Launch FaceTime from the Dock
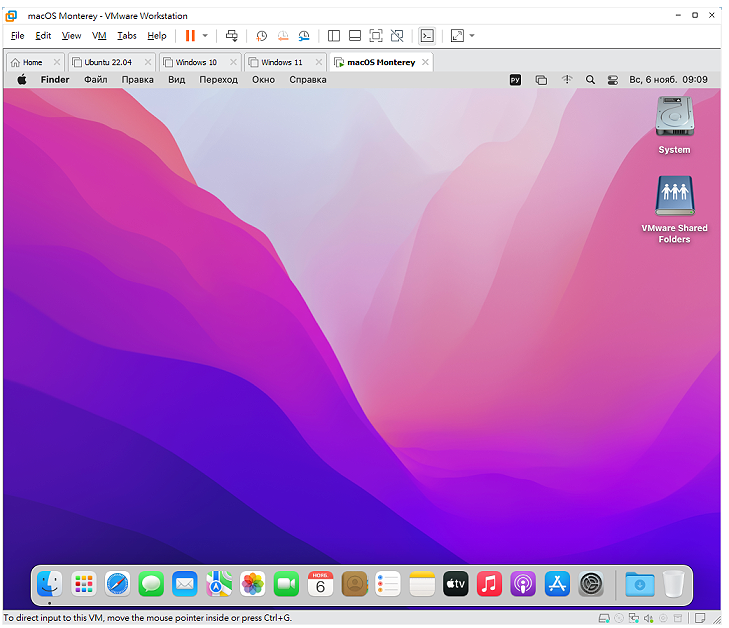The width and height of the screenshot is (729, 628). click(x=286, y=584)
